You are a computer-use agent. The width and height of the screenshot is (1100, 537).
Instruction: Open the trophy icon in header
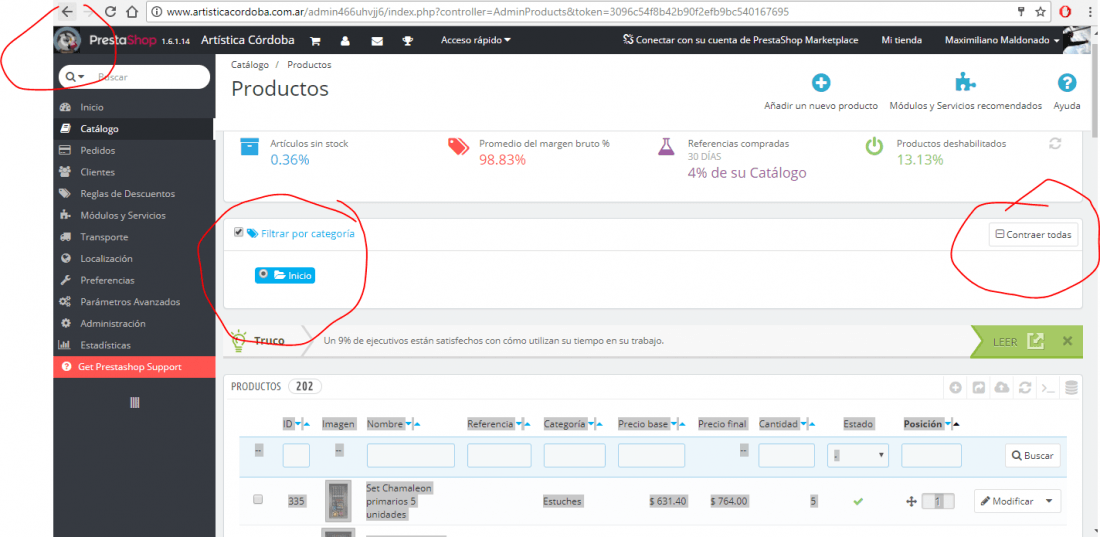[x=408, y=41]
